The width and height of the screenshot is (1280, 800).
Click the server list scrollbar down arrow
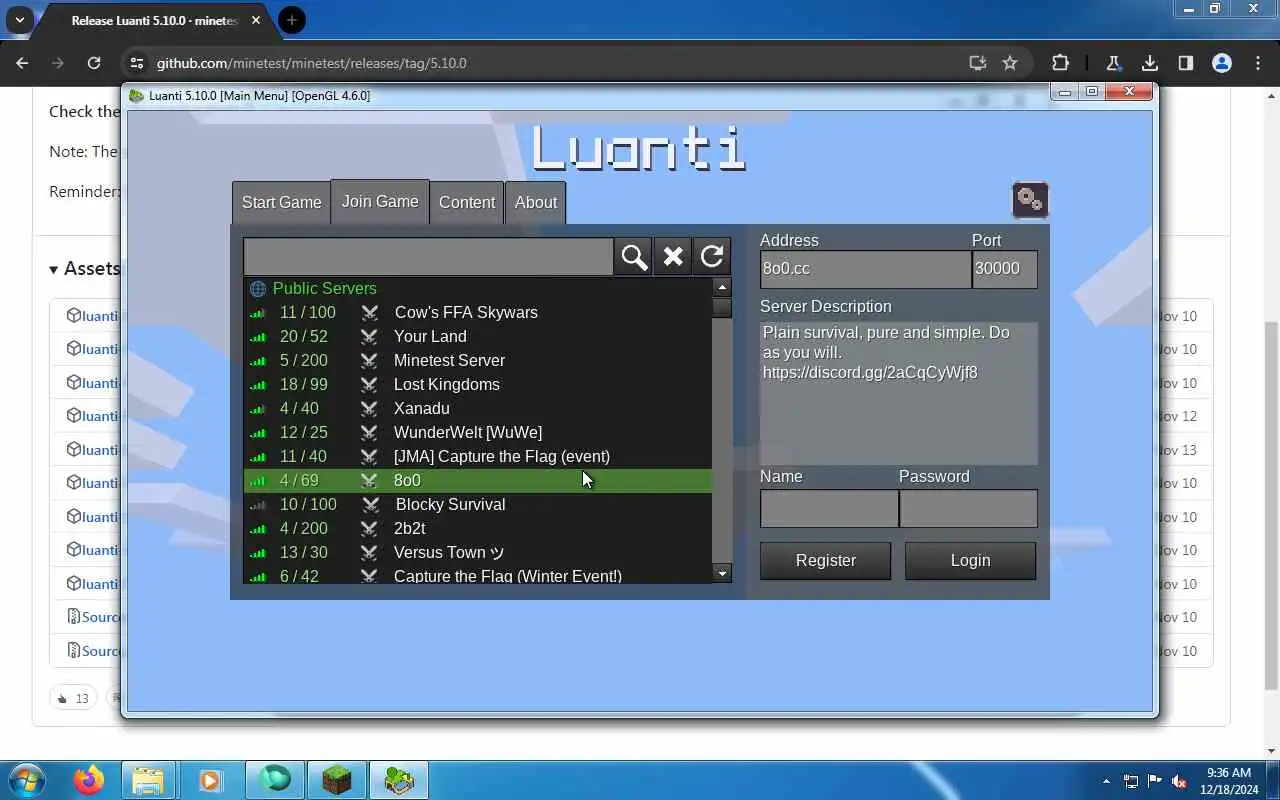[722, 573]
